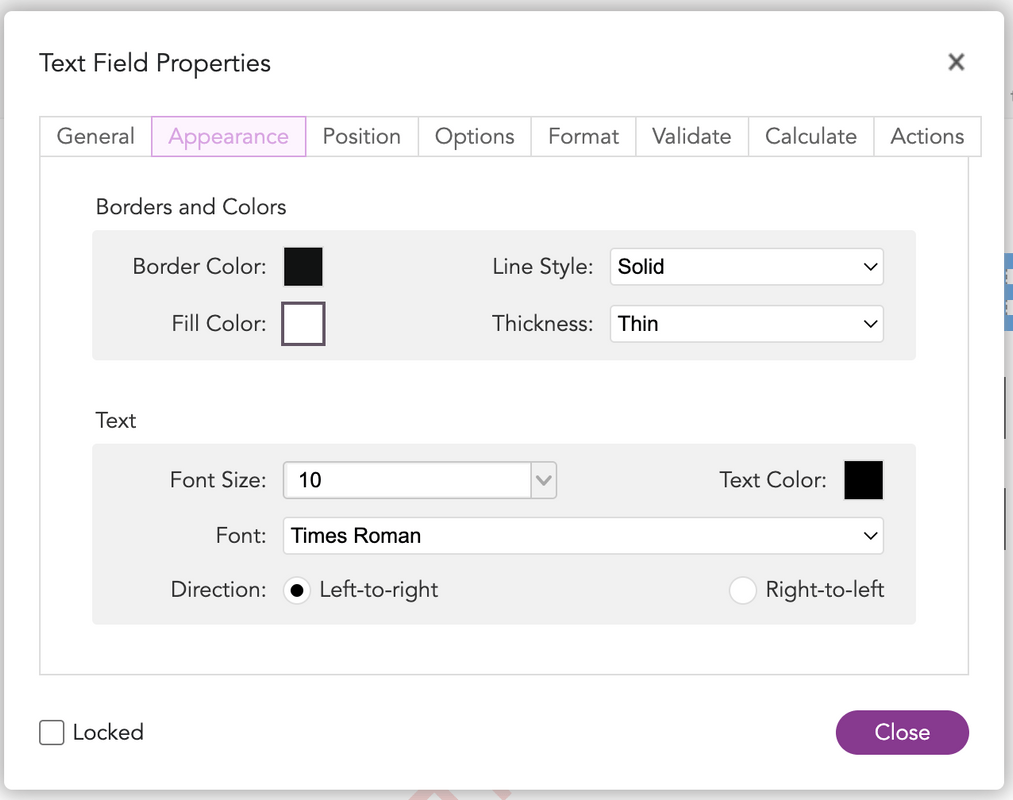This screenshot has height=800, width=1013.
Task: Open the Calculate tab
Action: click(811, 136)
